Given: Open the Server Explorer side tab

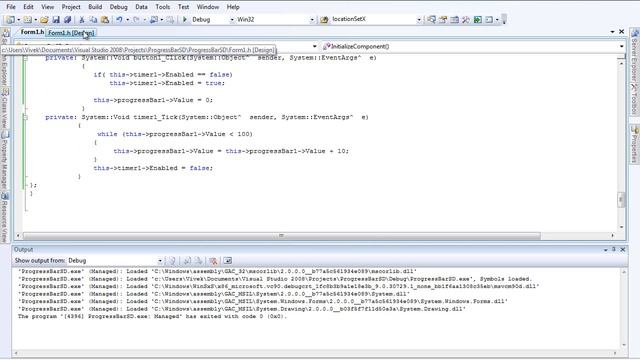Looking at the screenshot, I should pyautogui.click(x=634, y=55).
